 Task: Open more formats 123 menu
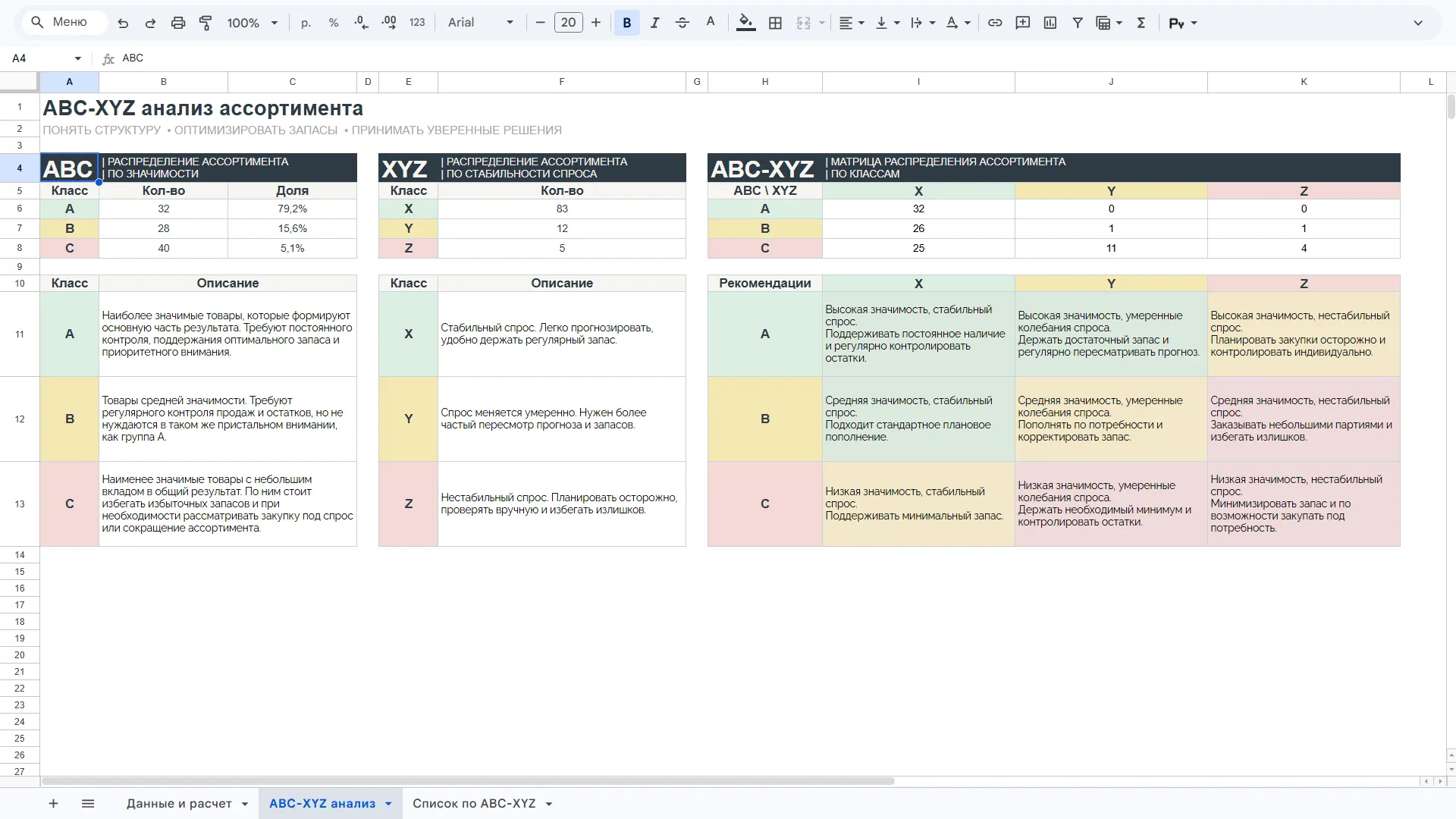pos(417,23)
